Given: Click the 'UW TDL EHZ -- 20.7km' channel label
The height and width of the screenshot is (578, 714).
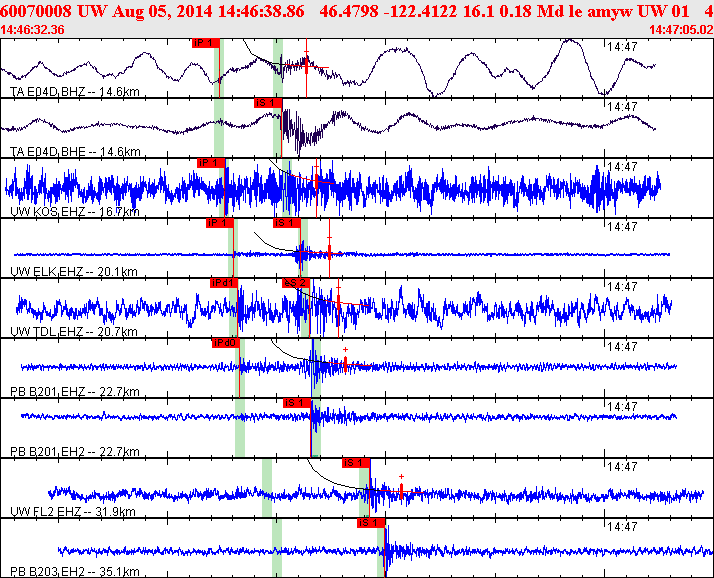Looking at the screenshot, I should coord(74,332).
